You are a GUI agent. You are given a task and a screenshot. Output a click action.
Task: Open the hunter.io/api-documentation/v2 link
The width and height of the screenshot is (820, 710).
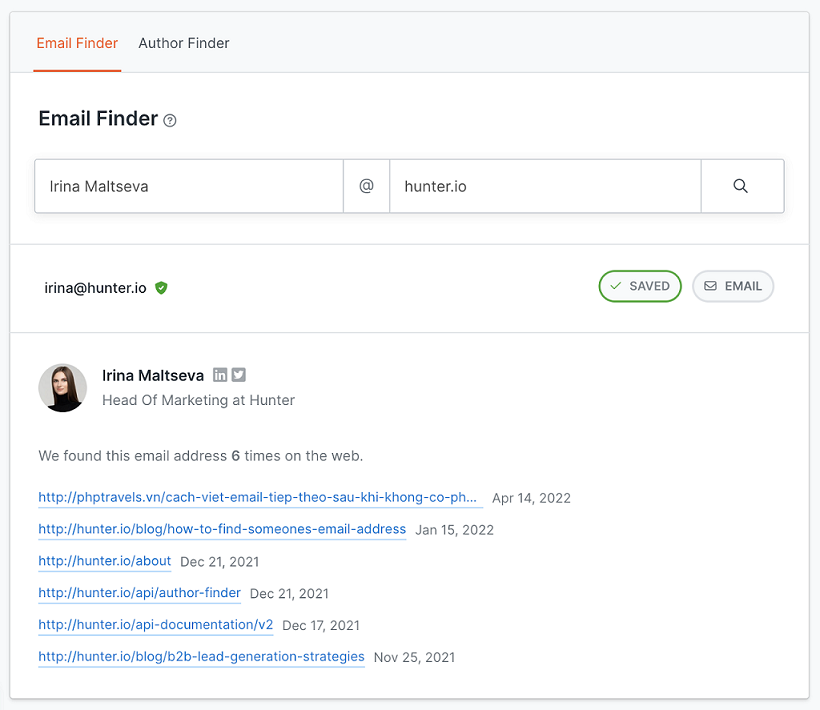coord(155,625)
